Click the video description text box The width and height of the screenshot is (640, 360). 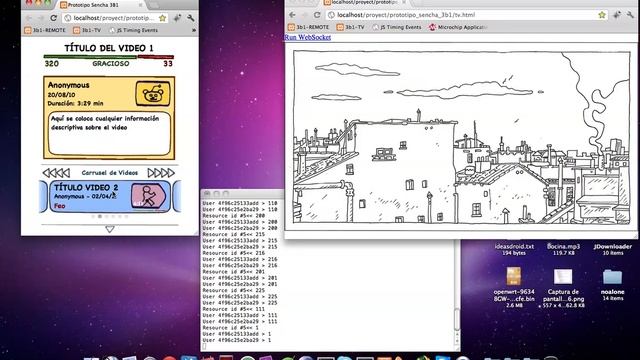[109, 134]
